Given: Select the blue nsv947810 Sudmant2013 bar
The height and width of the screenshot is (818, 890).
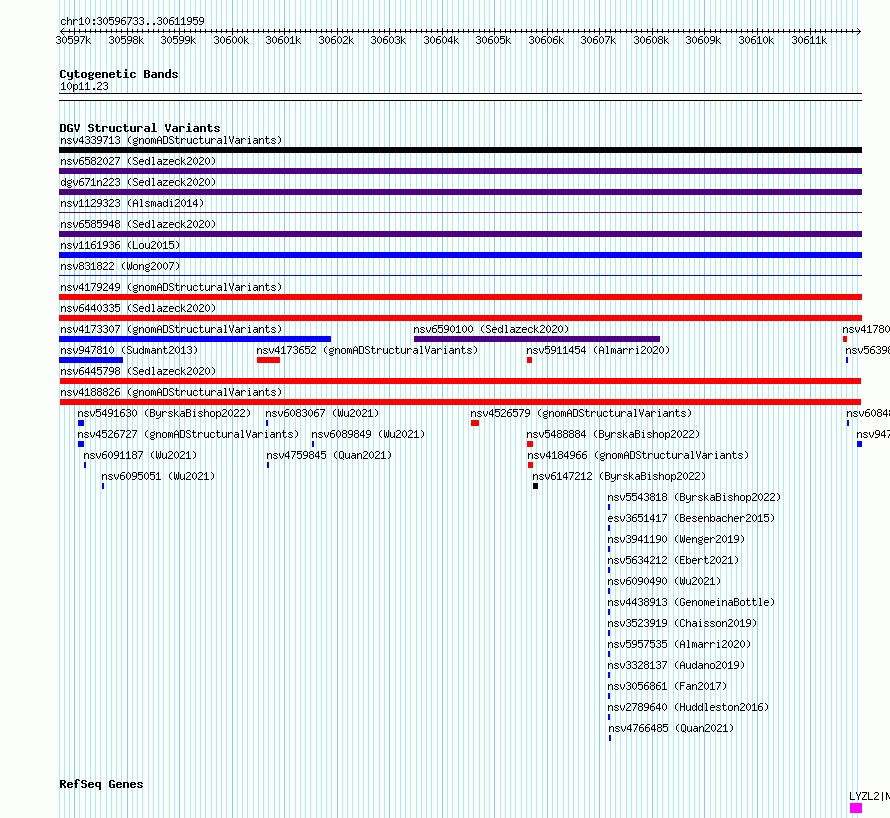Looking at the screenshot, I should (x=90, y=360).
